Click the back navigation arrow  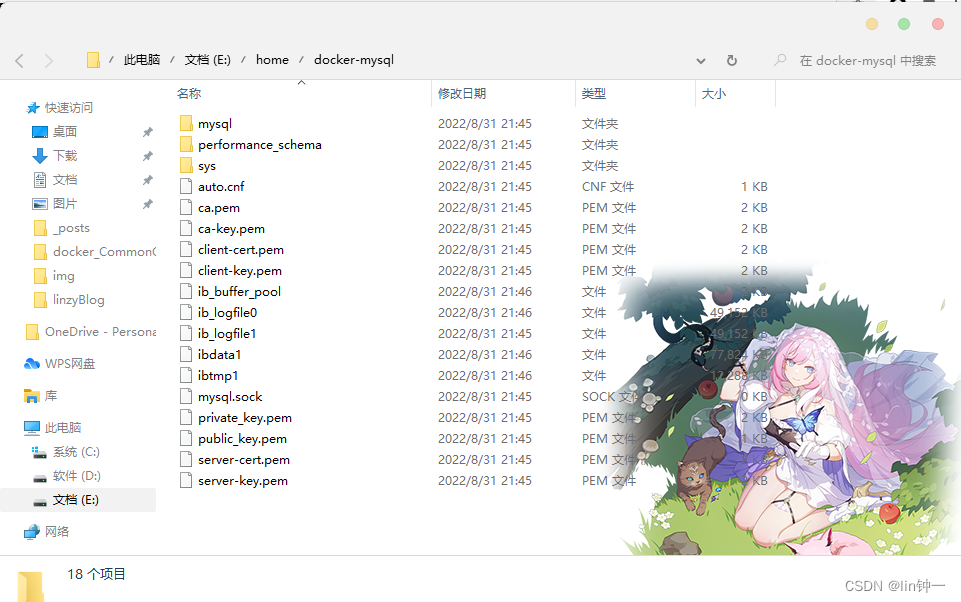click(x=19, y=60)
